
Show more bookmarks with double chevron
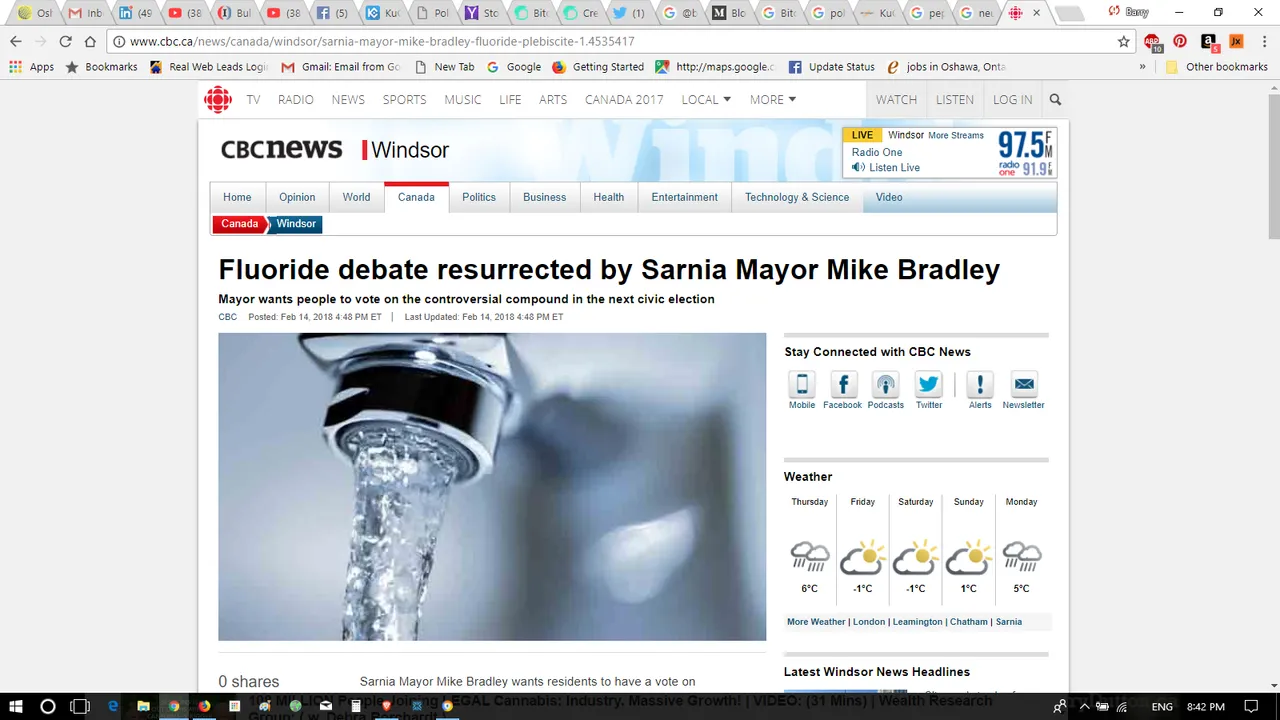[1142, 67]
